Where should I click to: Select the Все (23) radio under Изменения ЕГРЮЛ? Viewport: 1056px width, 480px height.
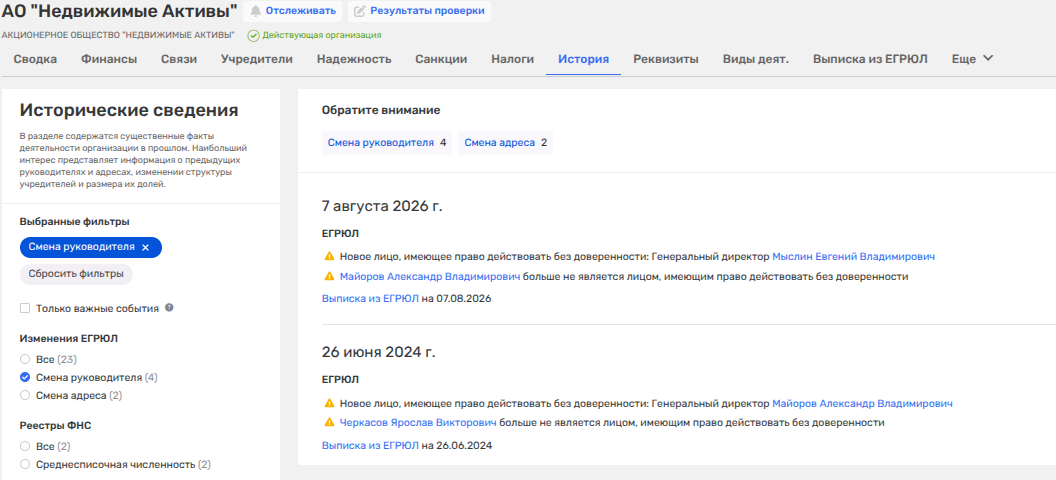pos(25,359)
